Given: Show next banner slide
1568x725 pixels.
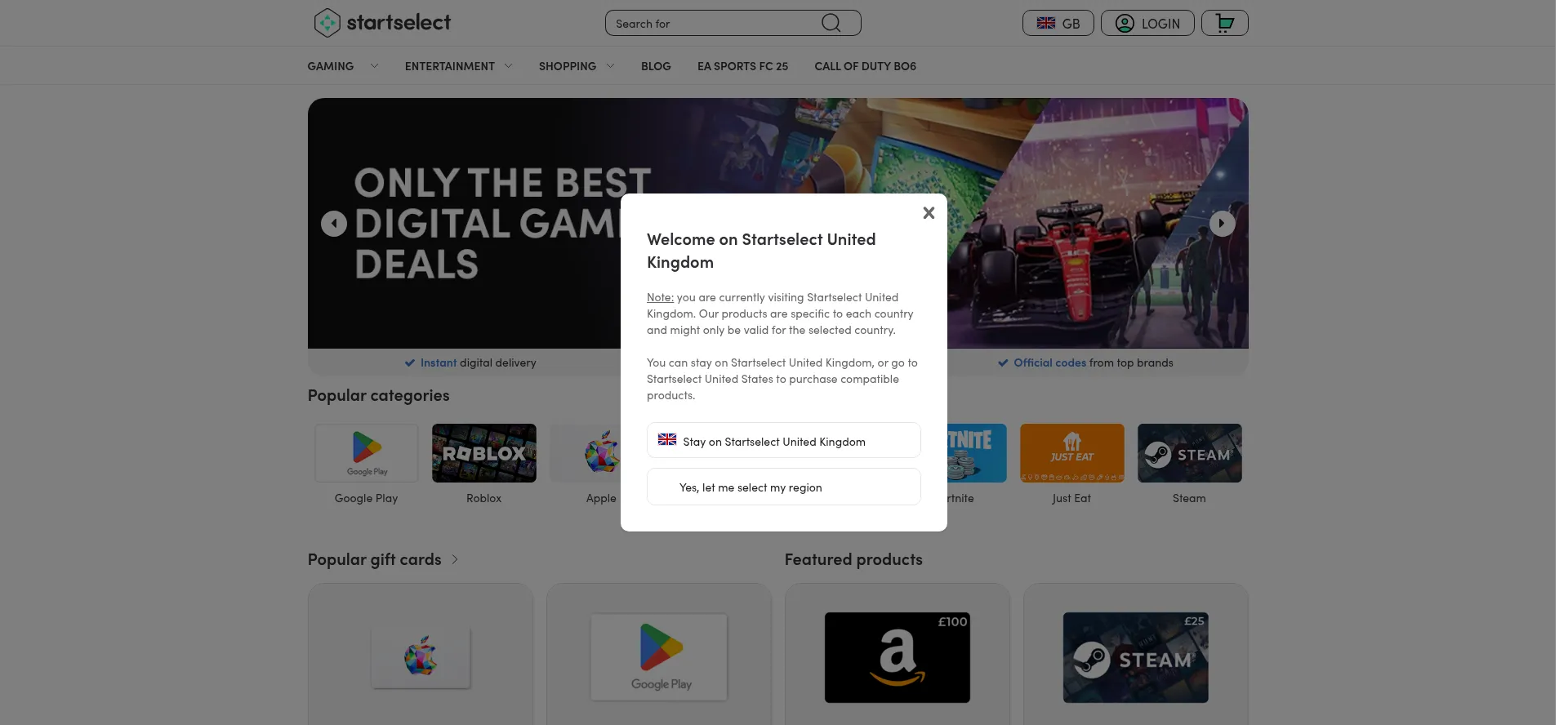Looking at the screenshot, I should (x=1222, y=224).
